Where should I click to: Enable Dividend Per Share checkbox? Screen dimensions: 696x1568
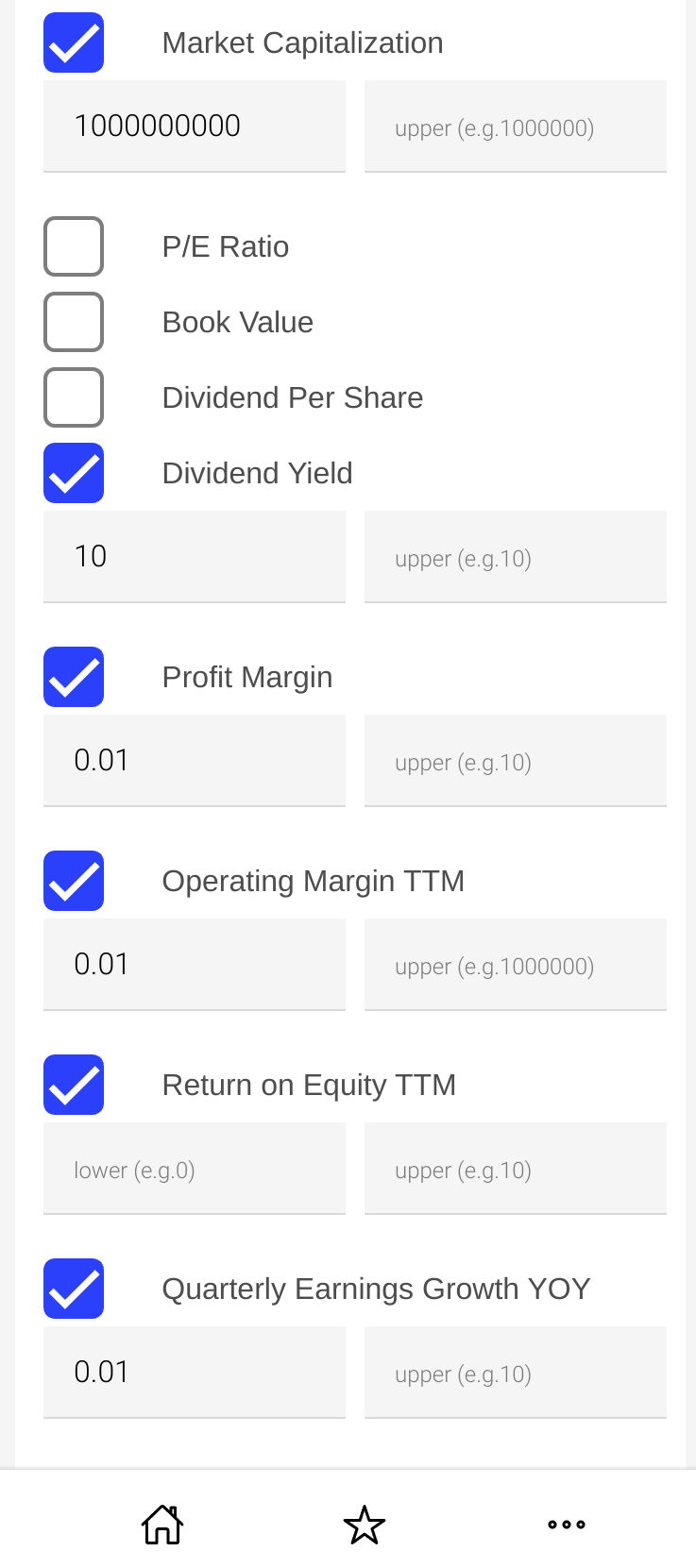pos(74,397)
